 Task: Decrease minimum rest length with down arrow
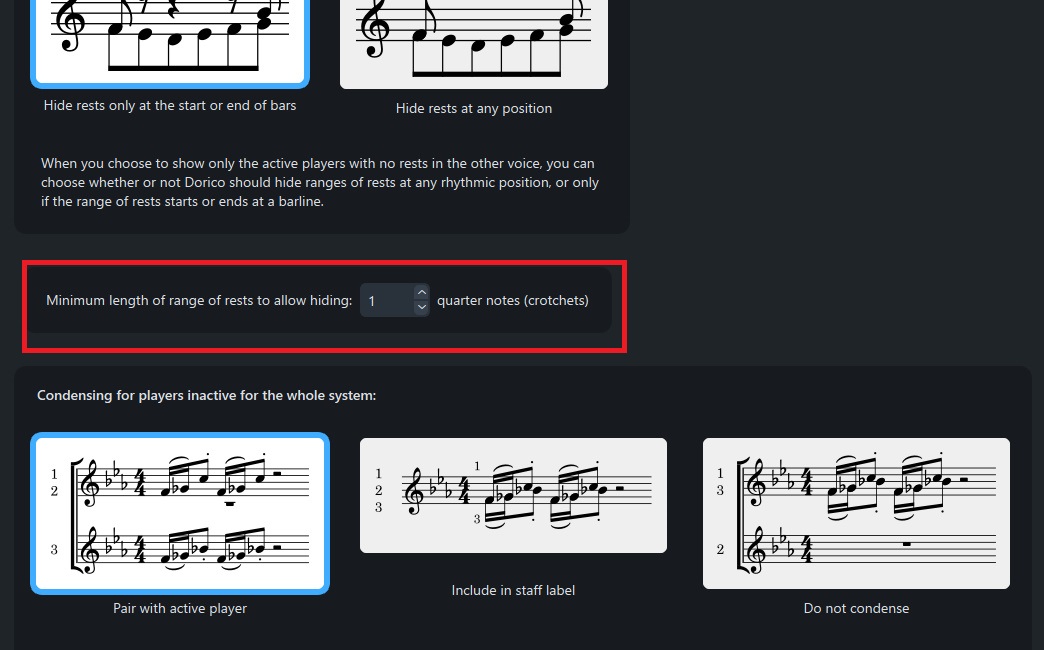click(x=421, y=307)
